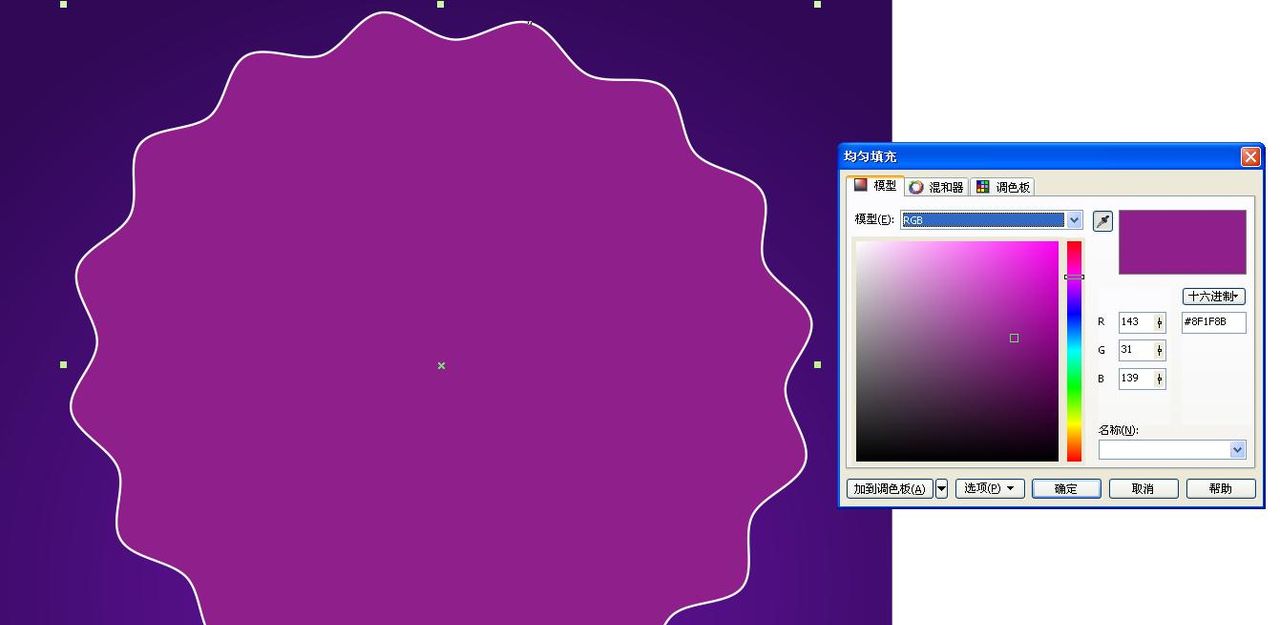Switch to the 调色板 tab
Image resolution: width=1280 pixels, height=625 pixels.
click(x=1003, y=187)
